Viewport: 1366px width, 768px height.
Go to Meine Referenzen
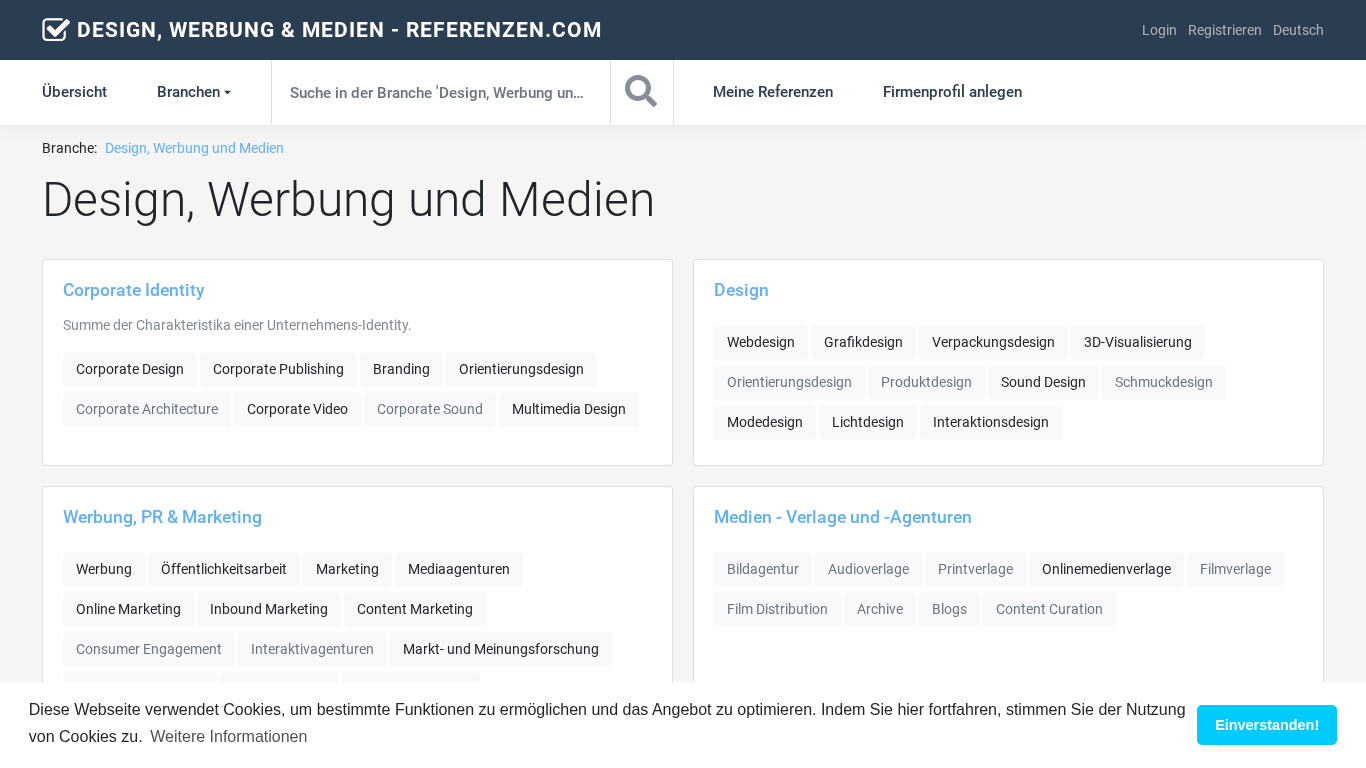[x=773, y=92]
